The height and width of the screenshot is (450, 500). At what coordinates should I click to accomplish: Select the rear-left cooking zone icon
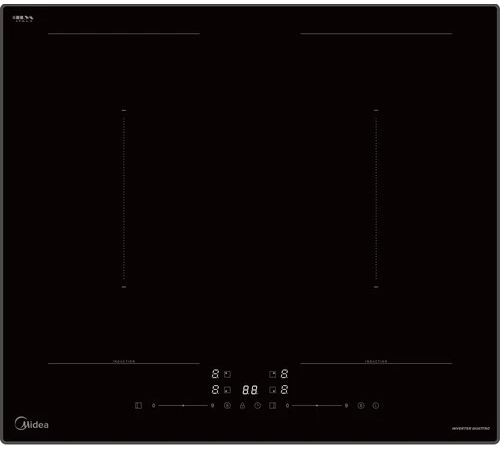pyautogui.click(x=227, y=374)
